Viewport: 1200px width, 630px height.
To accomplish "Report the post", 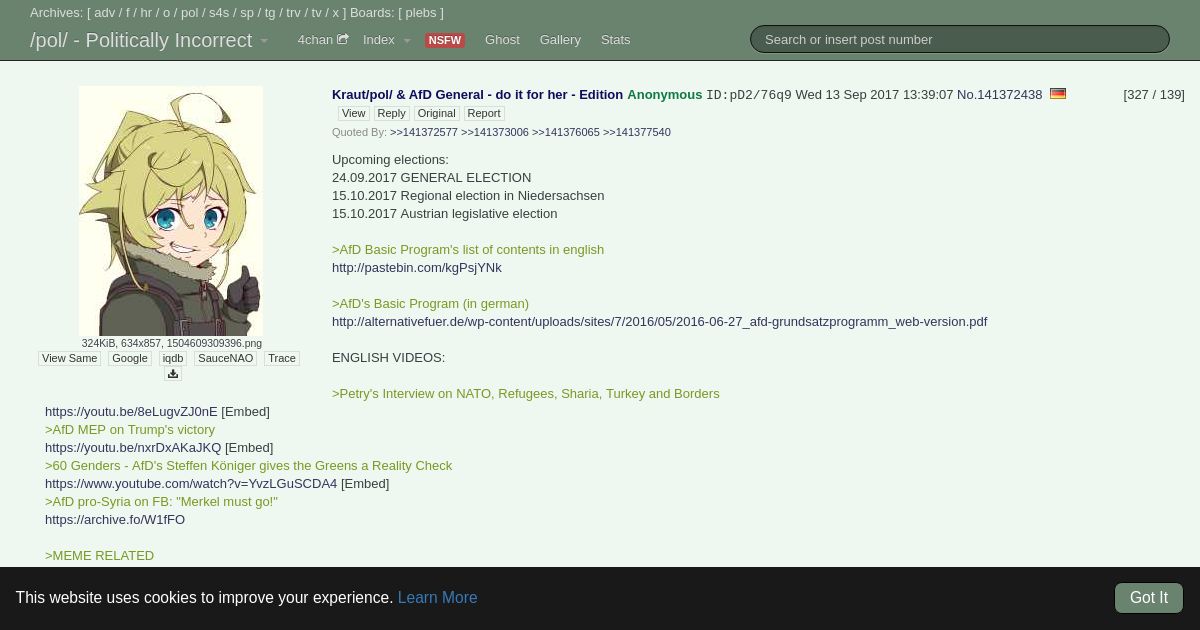I will click(x=483, y=113).
